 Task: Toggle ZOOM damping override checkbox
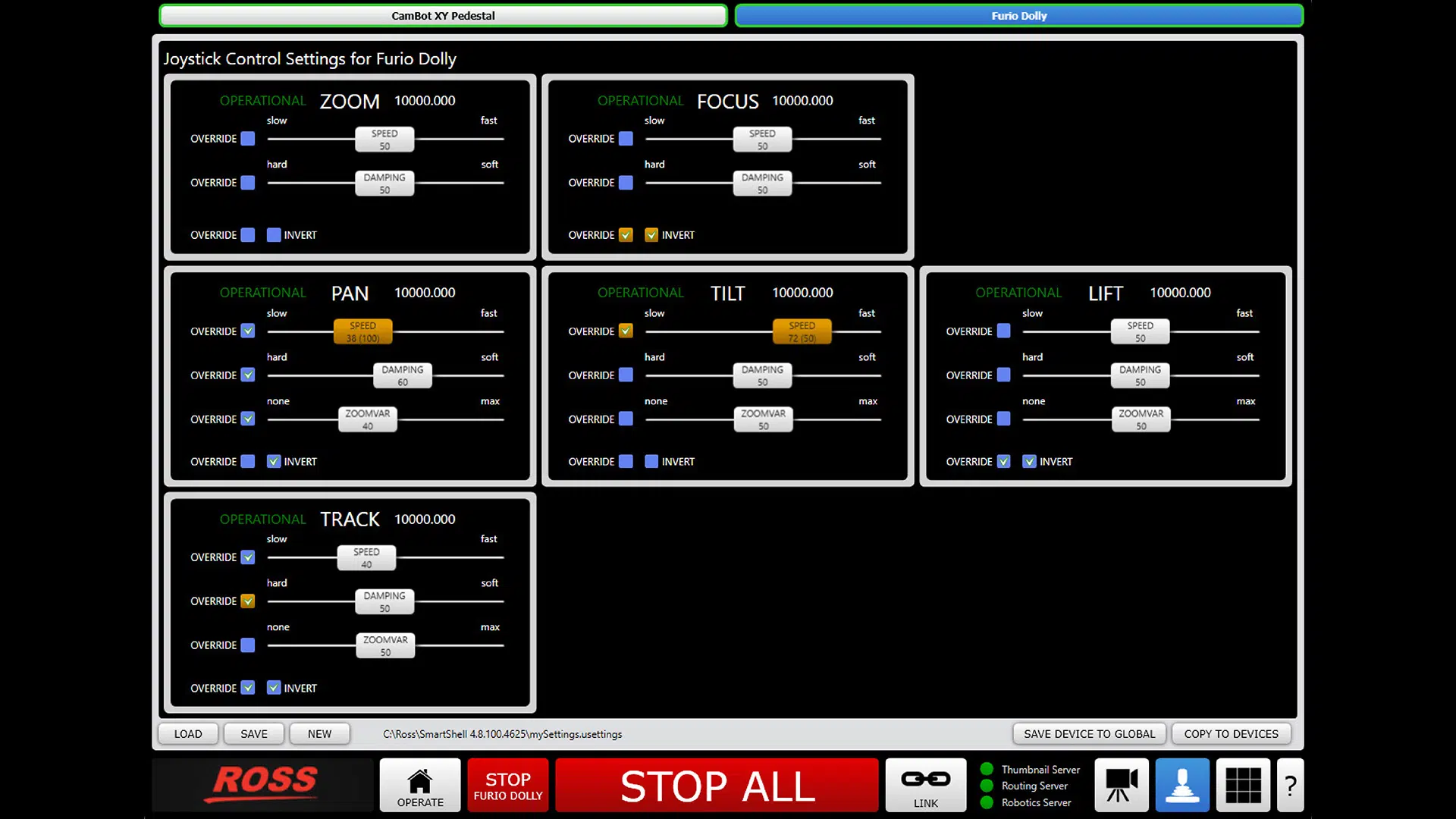(248, 183)
